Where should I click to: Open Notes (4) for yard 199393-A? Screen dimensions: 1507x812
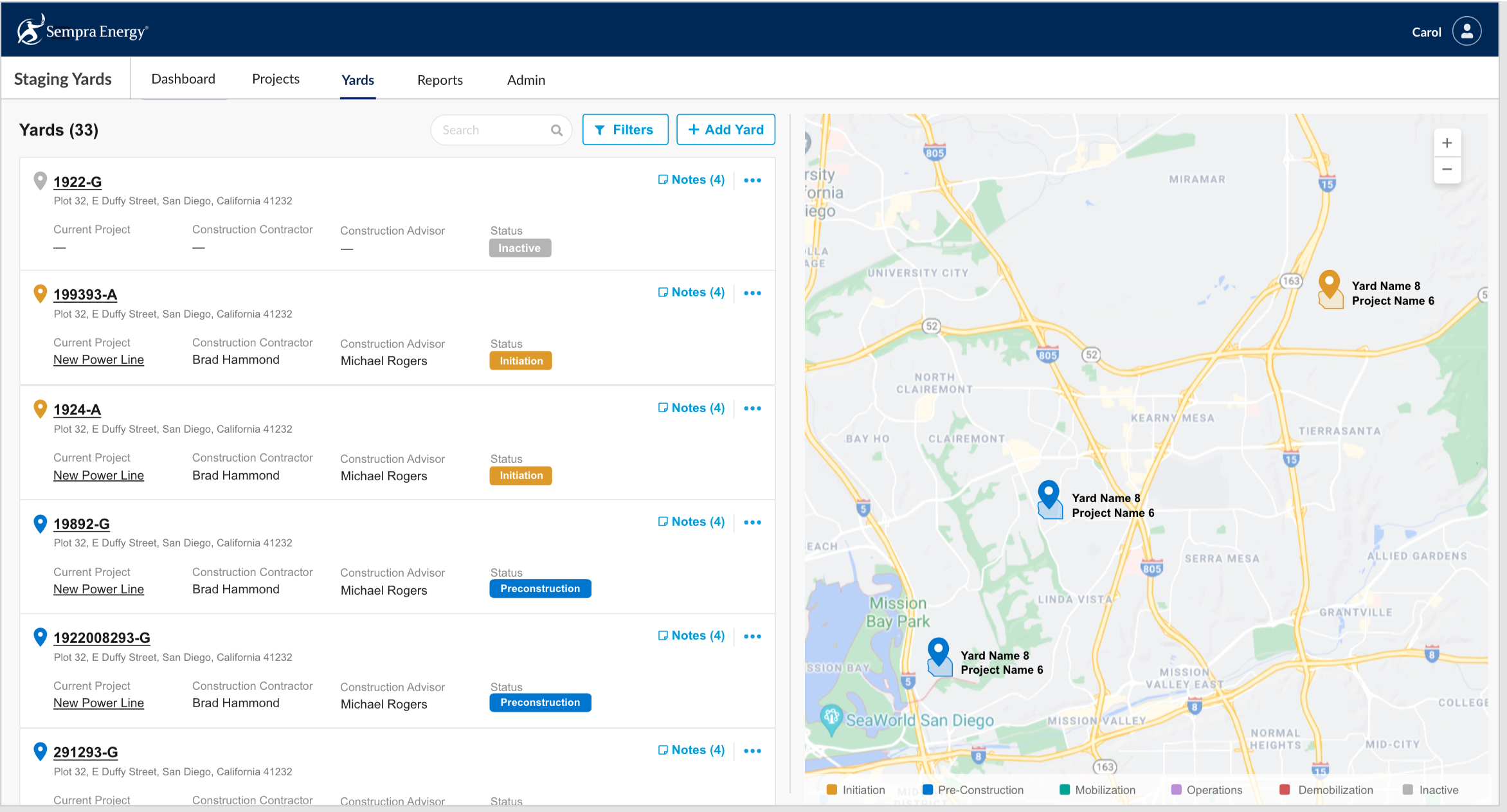click(691, 293)
